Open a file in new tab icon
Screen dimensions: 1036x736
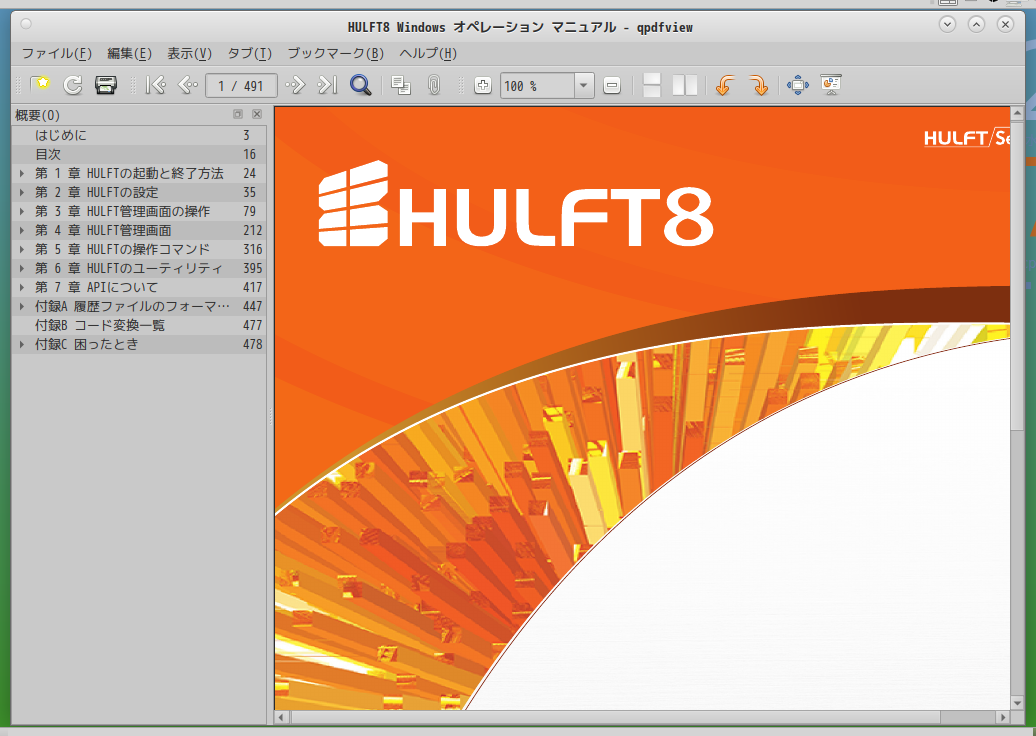[x=40, y=85]
